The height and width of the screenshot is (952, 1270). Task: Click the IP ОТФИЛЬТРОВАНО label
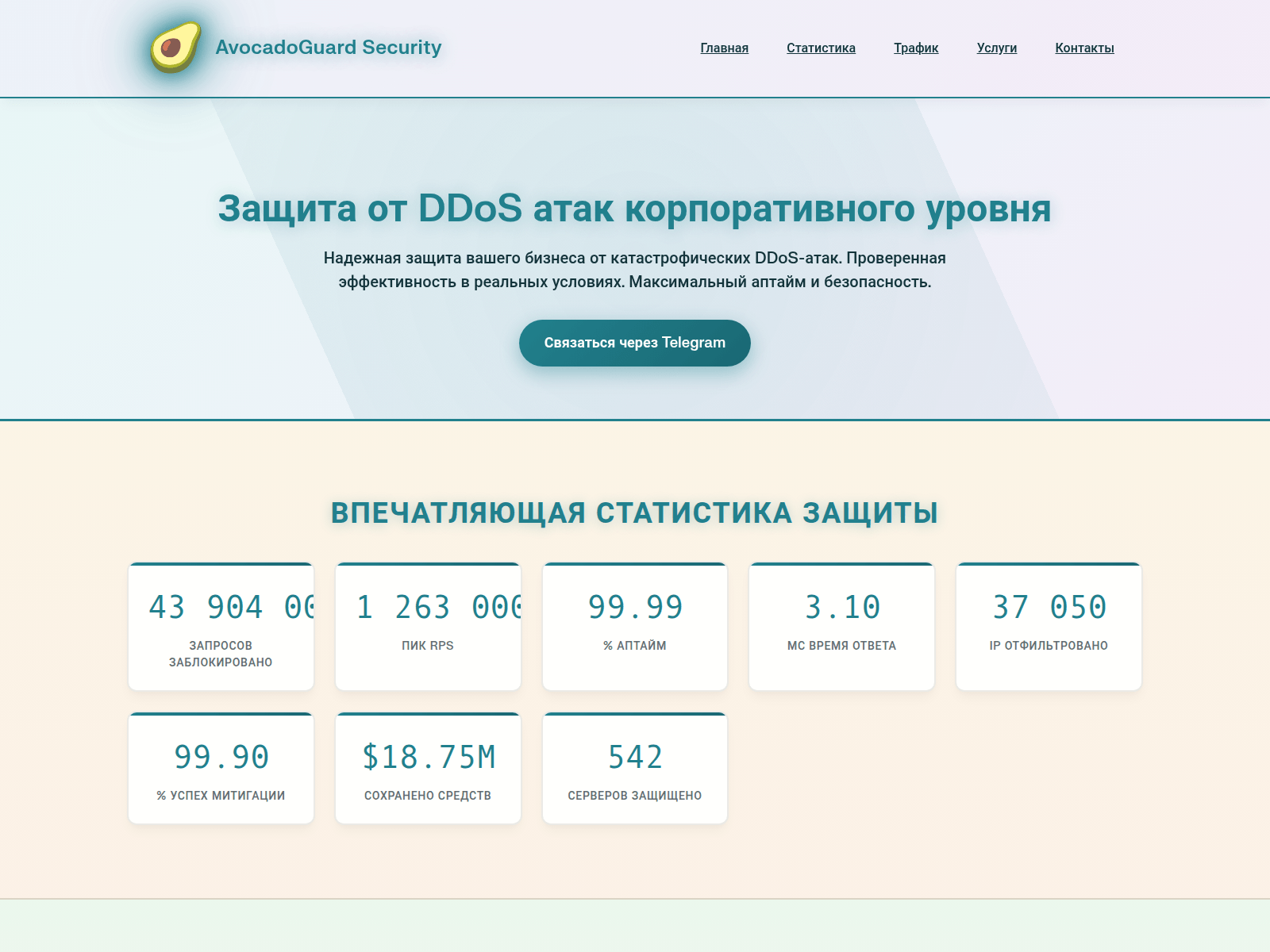(1049, 646)
